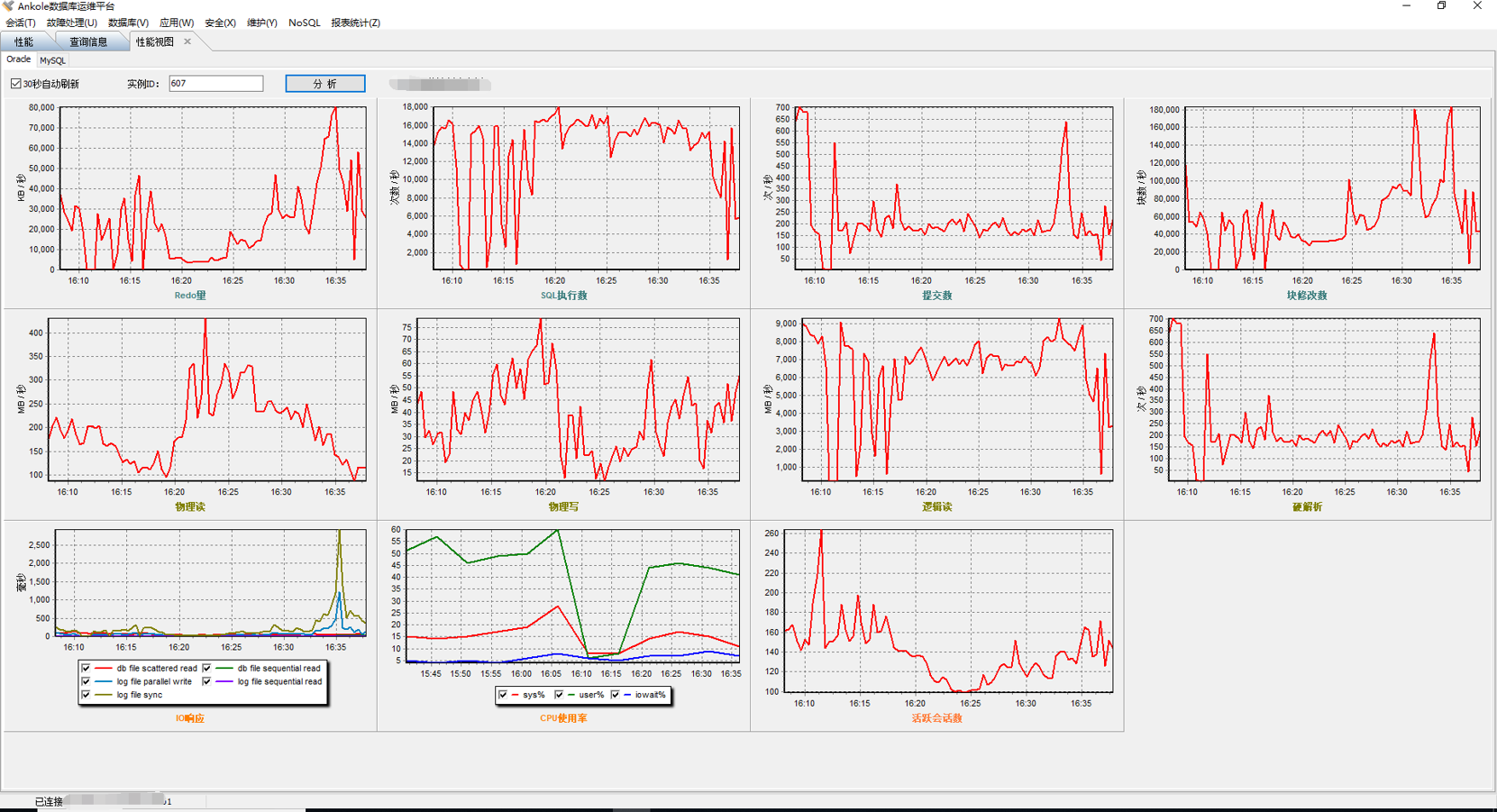Viewport: 1497px width, 812px height.
Task: Click the 分析 button
Action: tap(324, 84)
